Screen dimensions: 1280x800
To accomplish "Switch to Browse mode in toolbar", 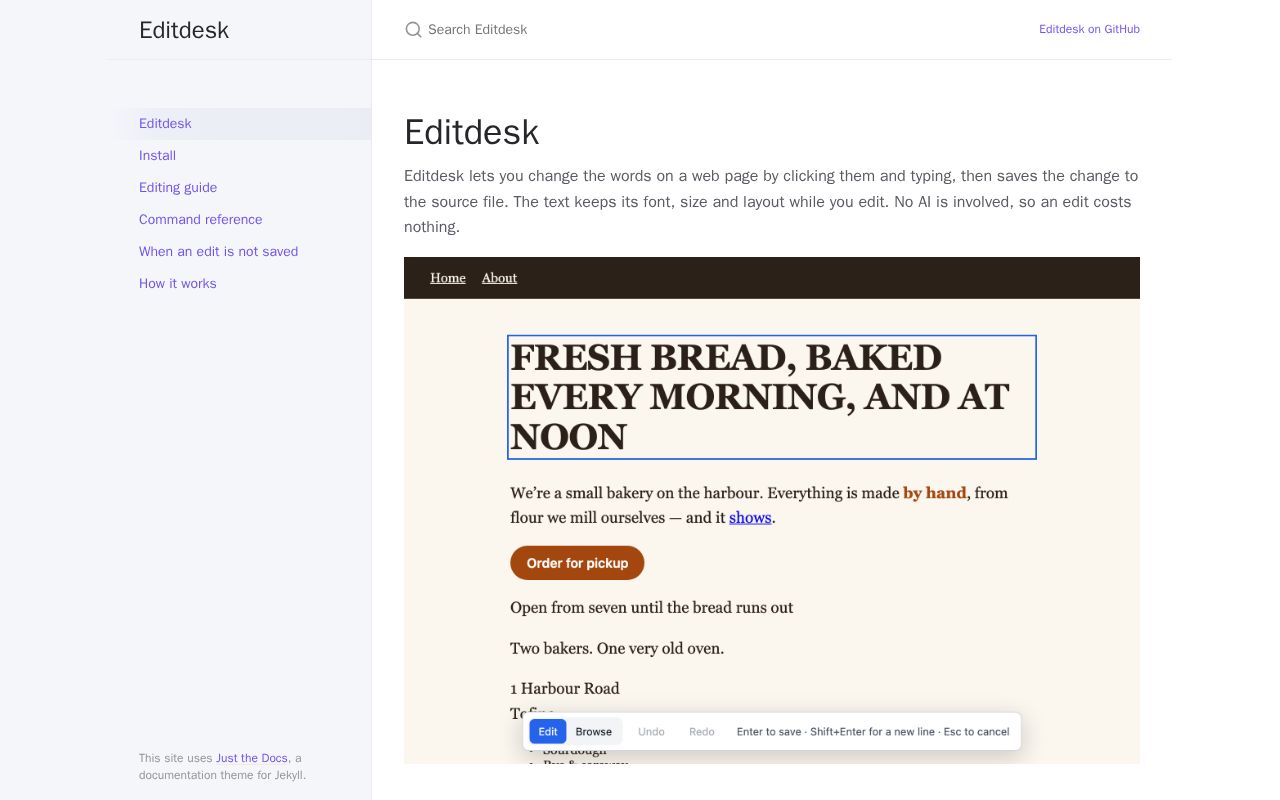I will click(594, 732).
